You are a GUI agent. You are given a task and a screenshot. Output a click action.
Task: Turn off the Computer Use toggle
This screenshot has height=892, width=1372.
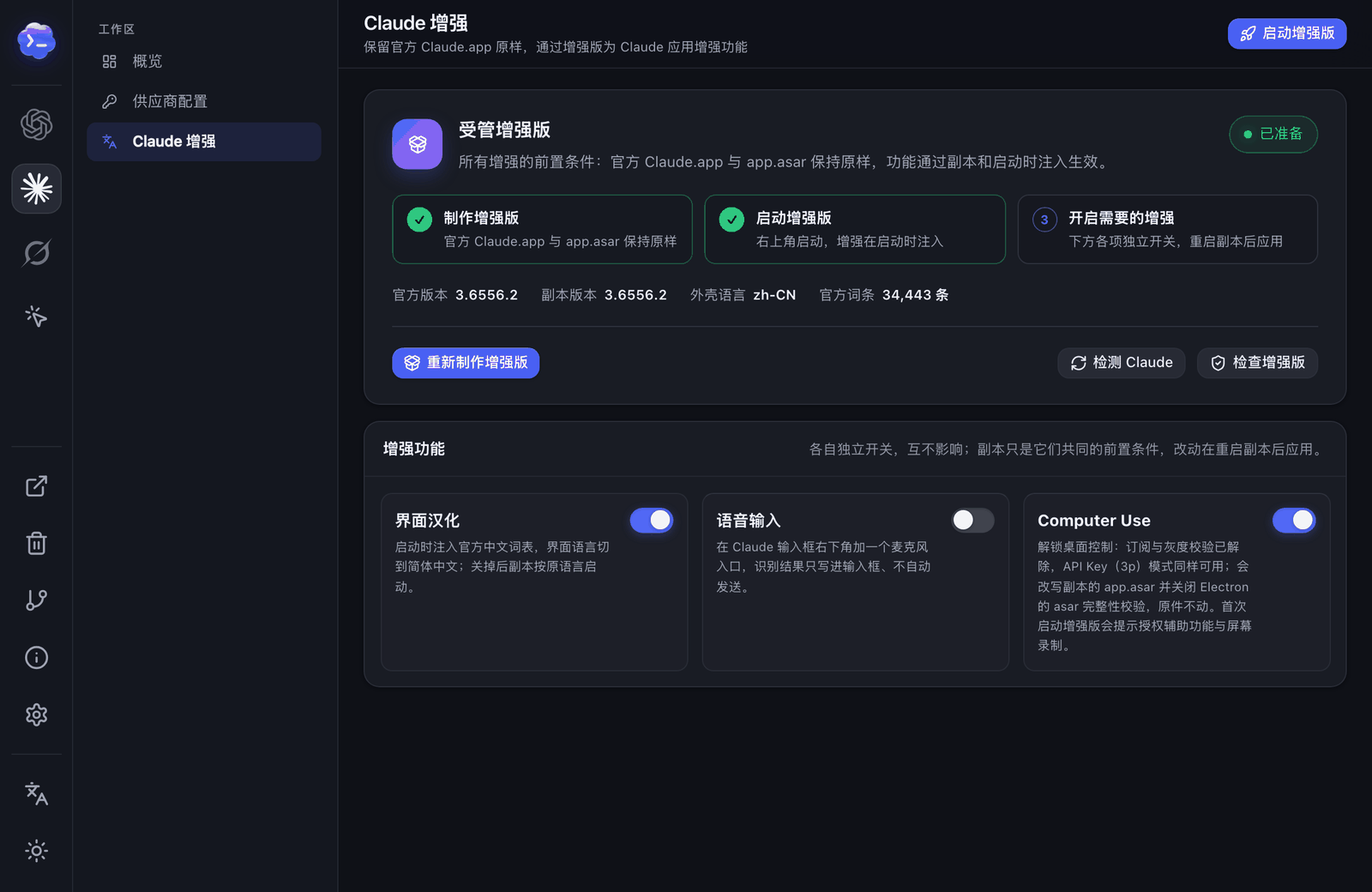1294,520
